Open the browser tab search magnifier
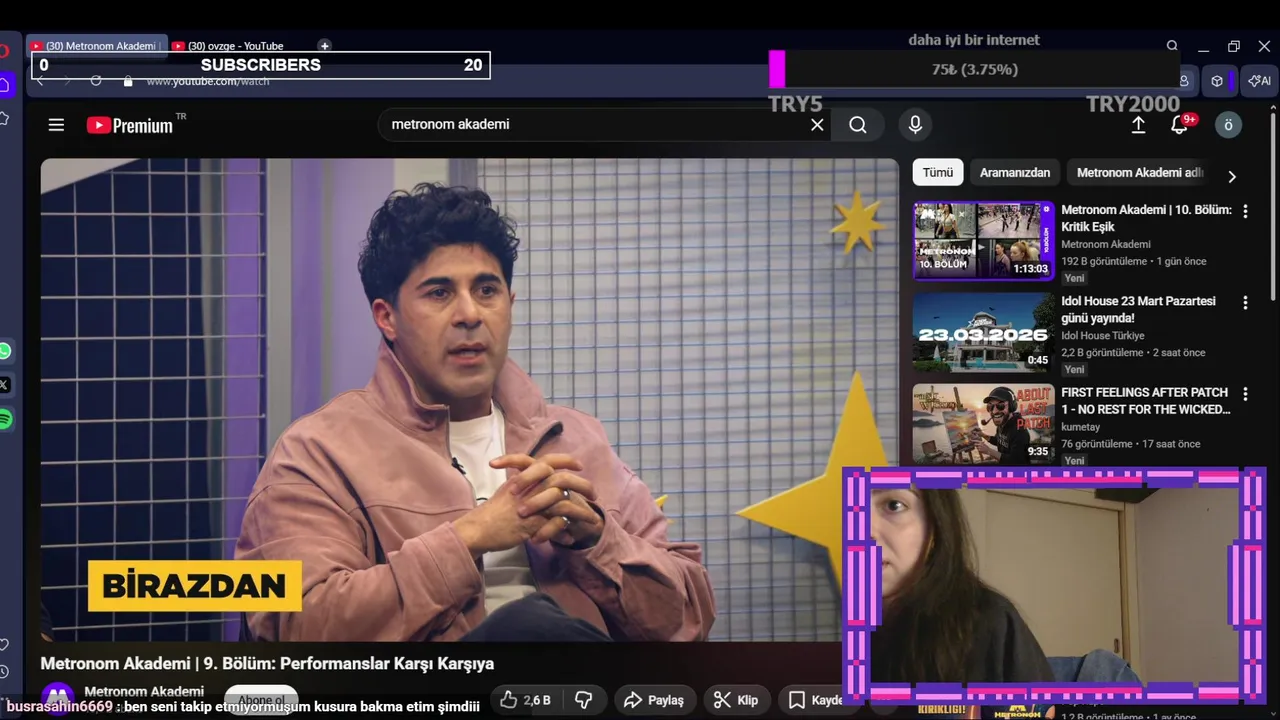This screenshot has width=1280, height=720. pyautogui.click(x=1172, y=46)
